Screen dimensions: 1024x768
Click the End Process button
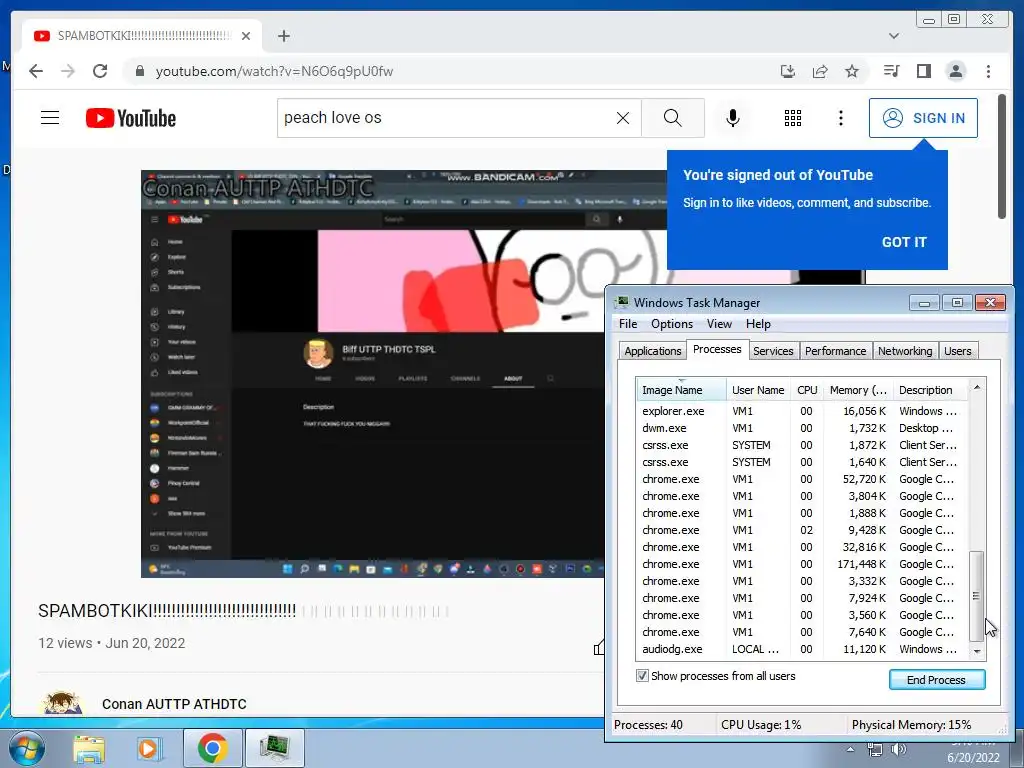pos(936,680)
